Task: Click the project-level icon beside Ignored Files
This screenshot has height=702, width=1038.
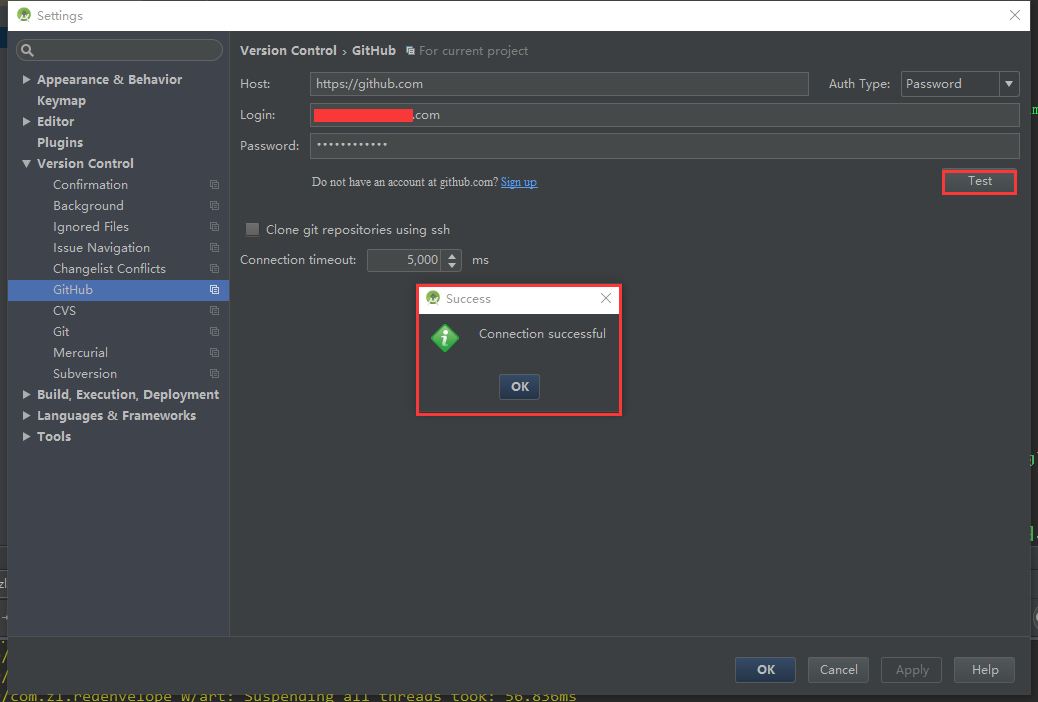Action: [x=214, y=226]
